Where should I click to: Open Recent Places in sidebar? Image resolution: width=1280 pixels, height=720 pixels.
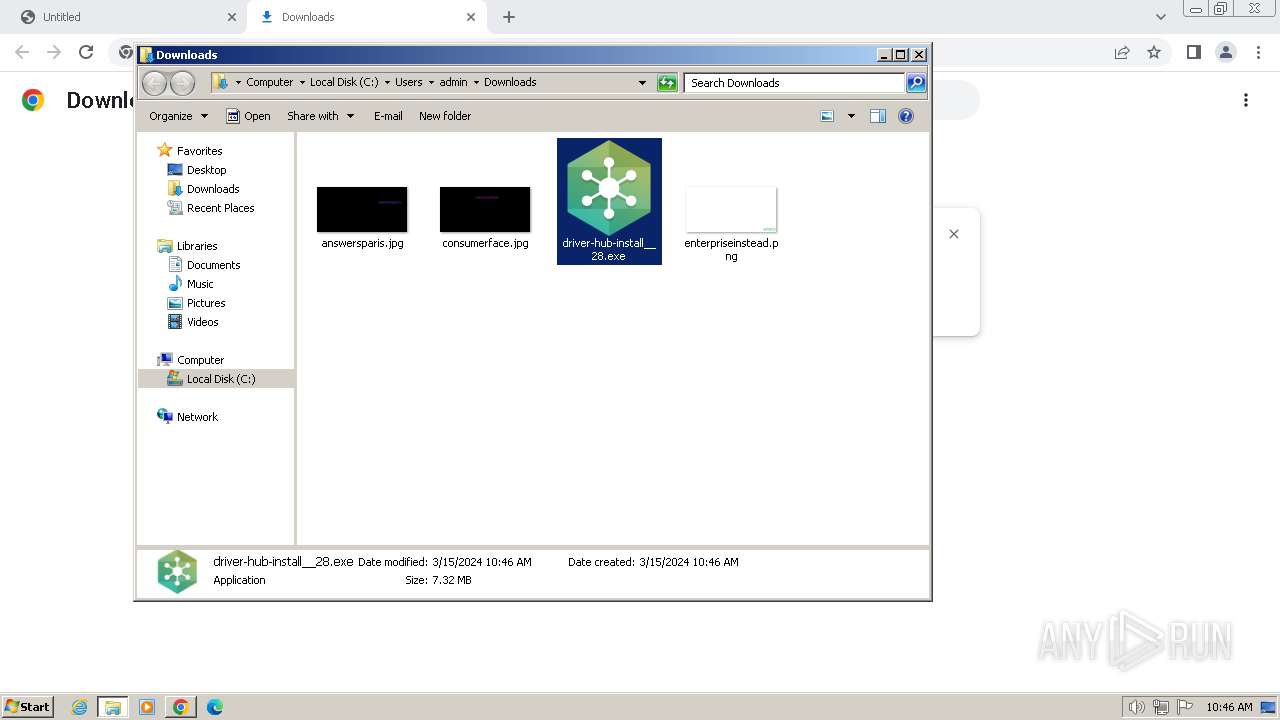click(220, 208)
